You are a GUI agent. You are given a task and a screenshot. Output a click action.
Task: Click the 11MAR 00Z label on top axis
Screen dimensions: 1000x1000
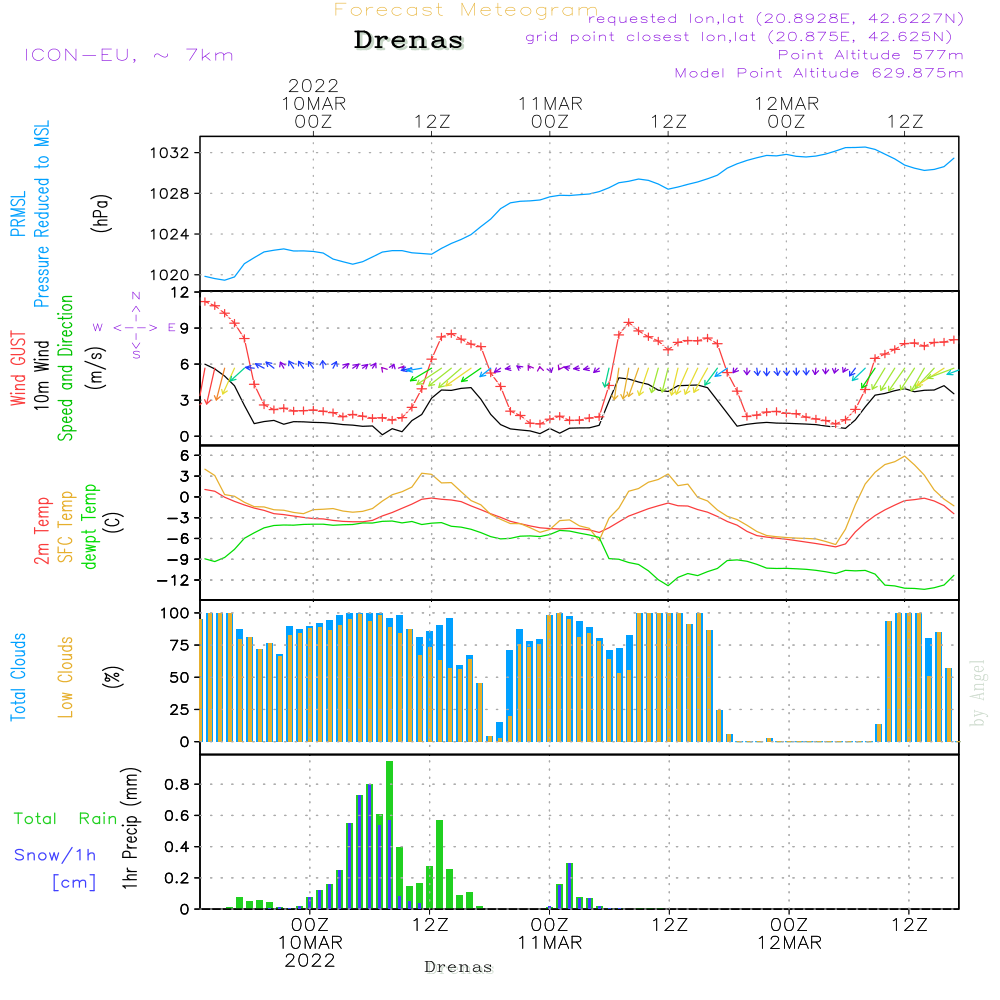click(x=549, y=112)
